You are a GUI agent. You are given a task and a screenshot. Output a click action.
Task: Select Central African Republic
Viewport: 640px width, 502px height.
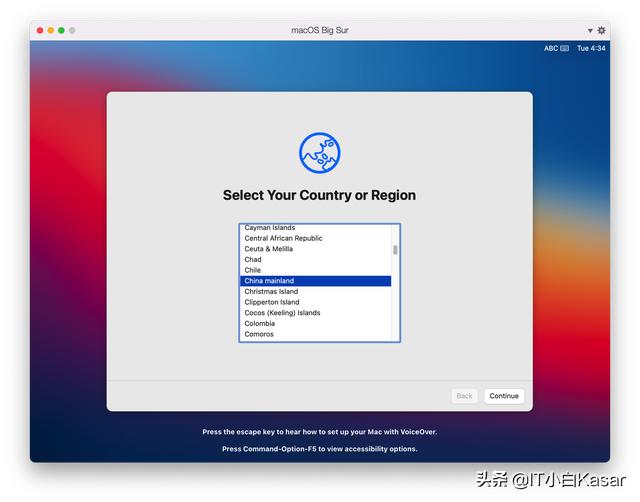(315, 238)
